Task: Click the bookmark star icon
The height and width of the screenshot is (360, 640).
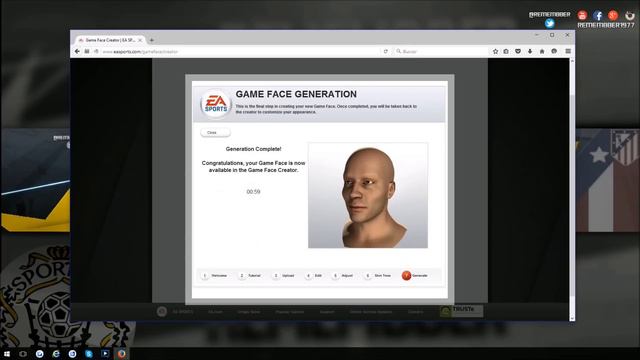Action: (x=495, y=51)
